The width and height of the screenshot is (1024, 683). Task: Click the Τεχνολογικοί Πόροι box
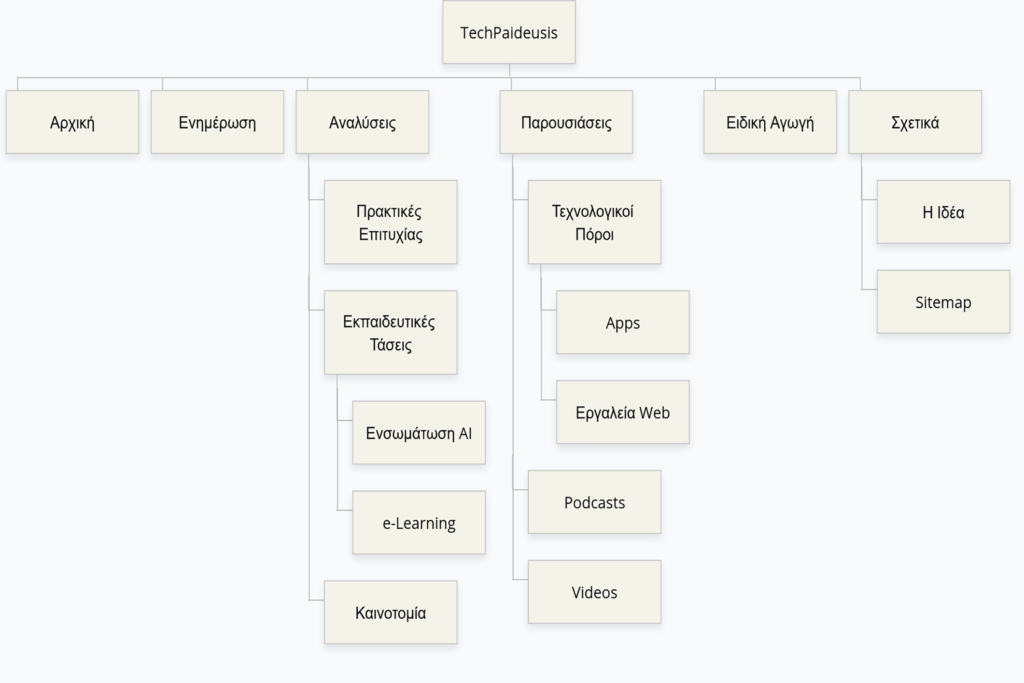(594, 222)
